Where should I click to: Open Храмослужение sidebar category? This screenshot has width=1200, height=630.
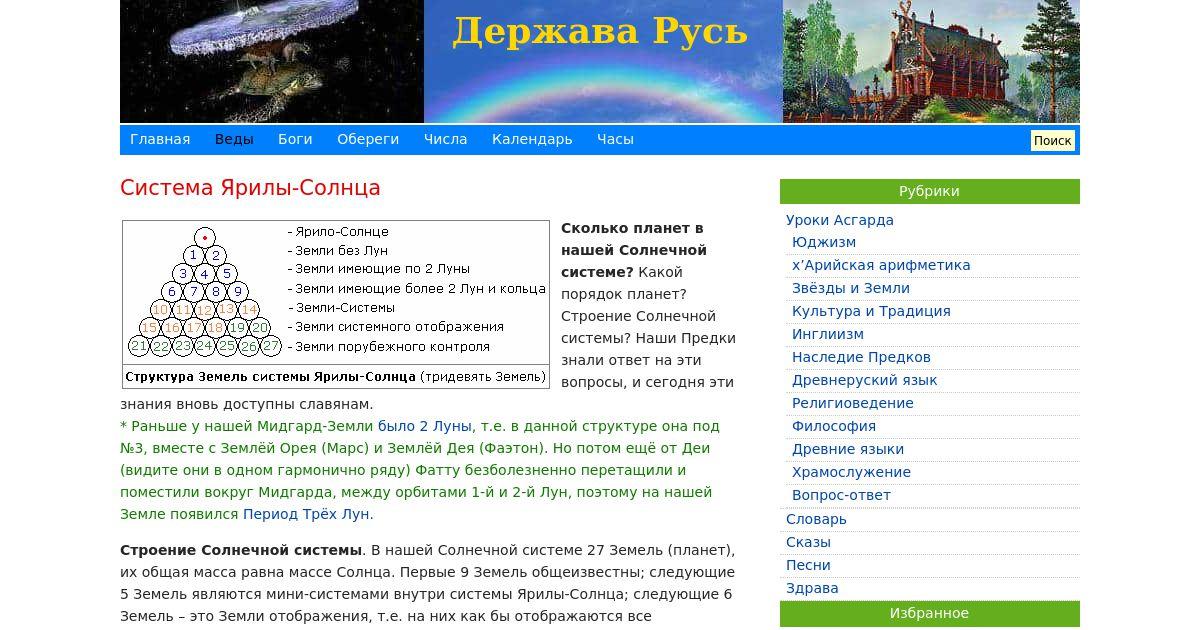click(x=851, y=472)
